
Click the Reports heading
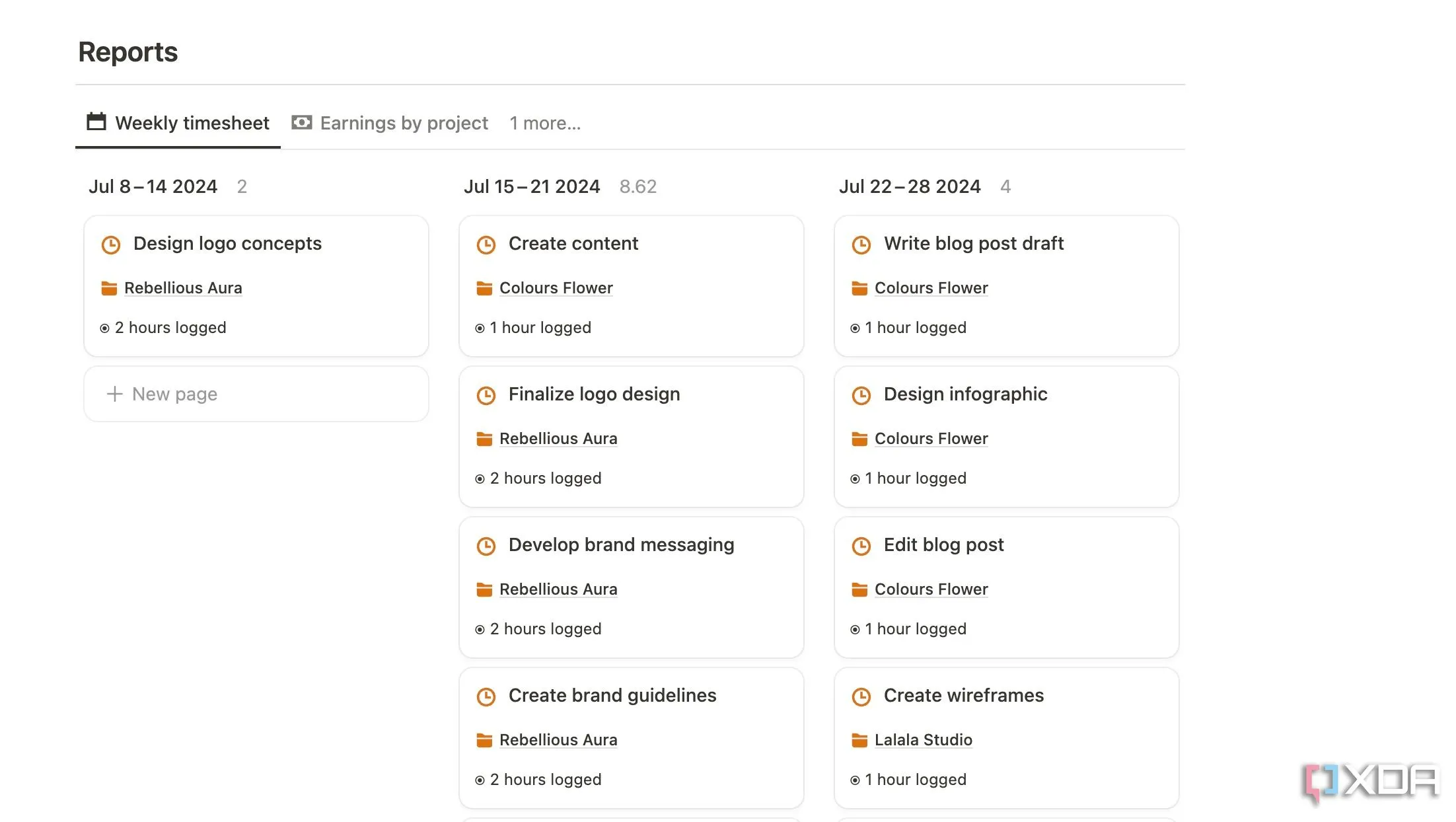(x=128, y=52)
